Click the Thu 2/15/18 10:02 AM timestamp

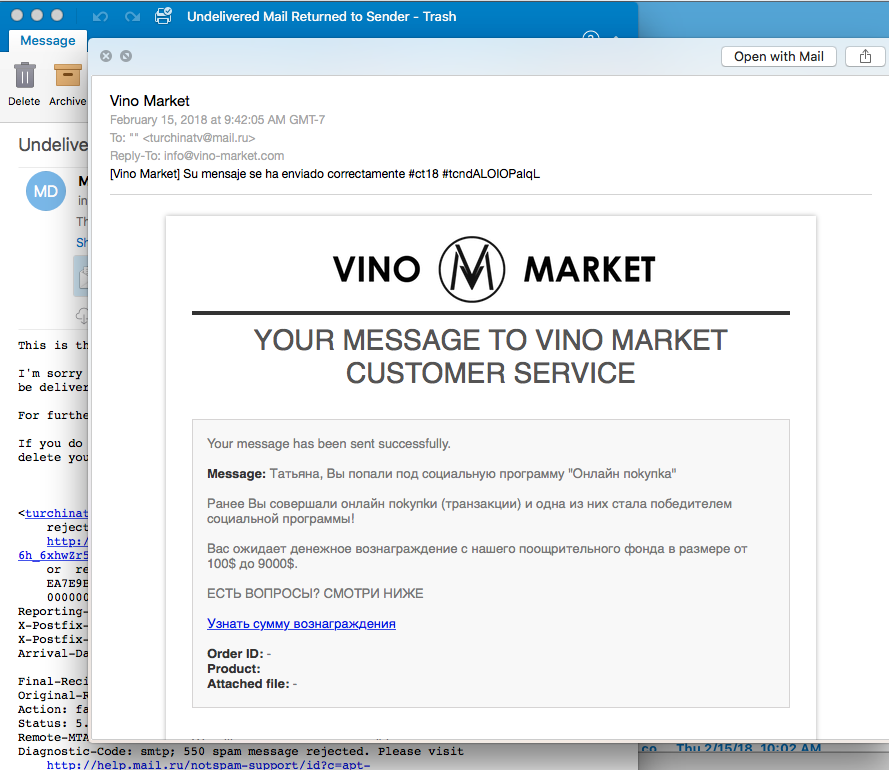tap(748, 748)
